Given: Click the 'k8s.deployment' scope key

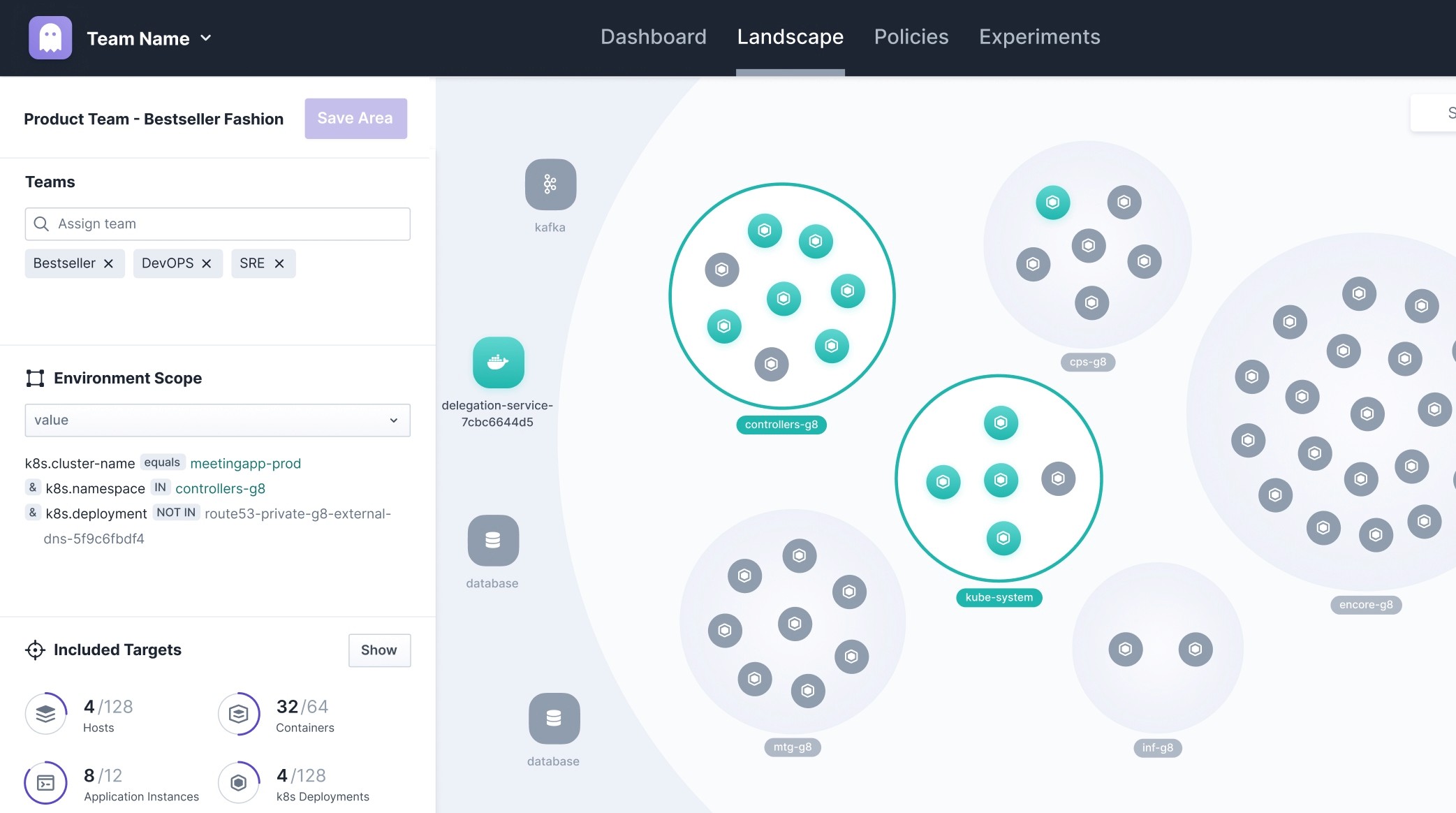Looking at the screenshot, I should pos(96,513).
